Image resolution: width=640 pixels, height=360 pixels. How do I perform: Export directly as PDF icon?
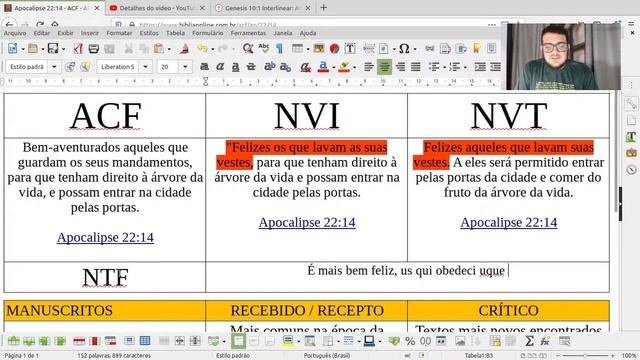(78, 48)
